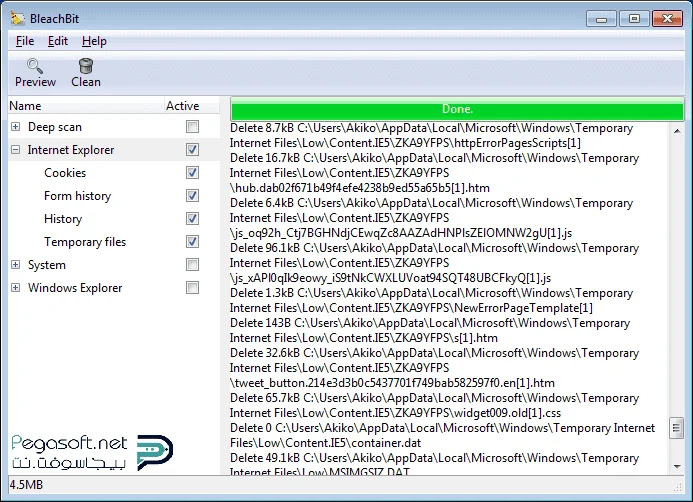This screenshot has height=502, width=693.
Task: Open the Edit menu
Action: coord(57,41)
